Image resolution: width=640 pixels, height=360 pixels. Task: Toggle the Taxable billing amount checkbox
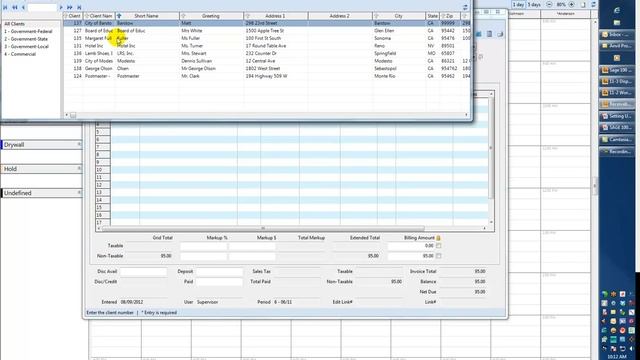pos(439,246)
